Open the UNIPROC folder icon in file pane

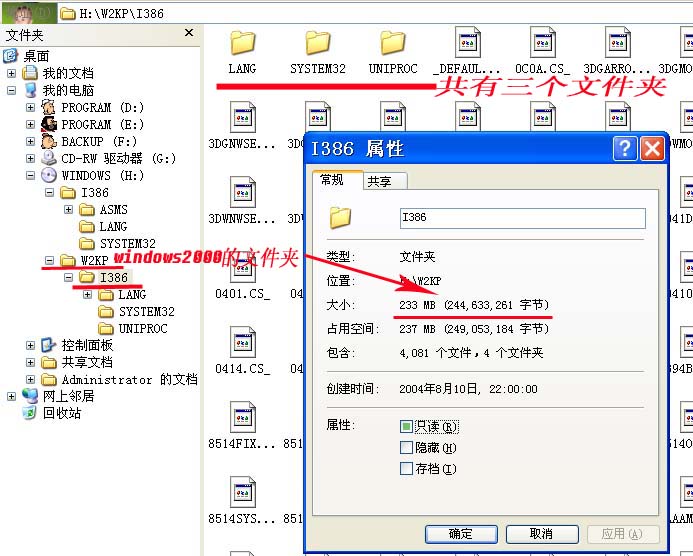point(393,42)
